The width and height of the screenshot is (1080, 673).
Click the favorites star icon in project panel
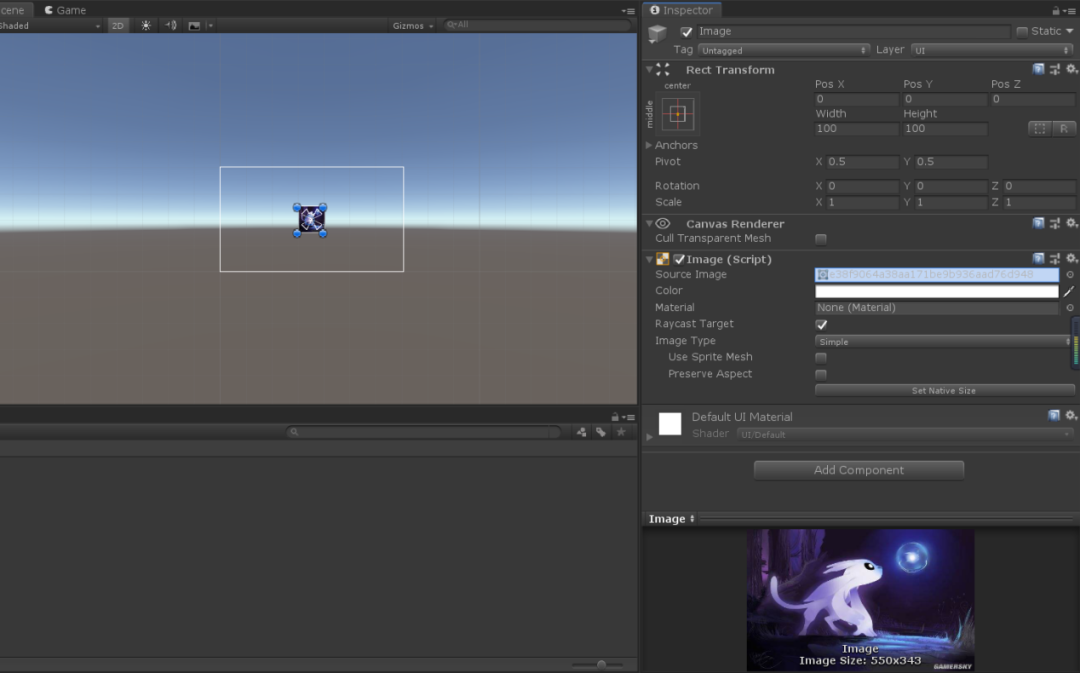(x=621, y=432)
